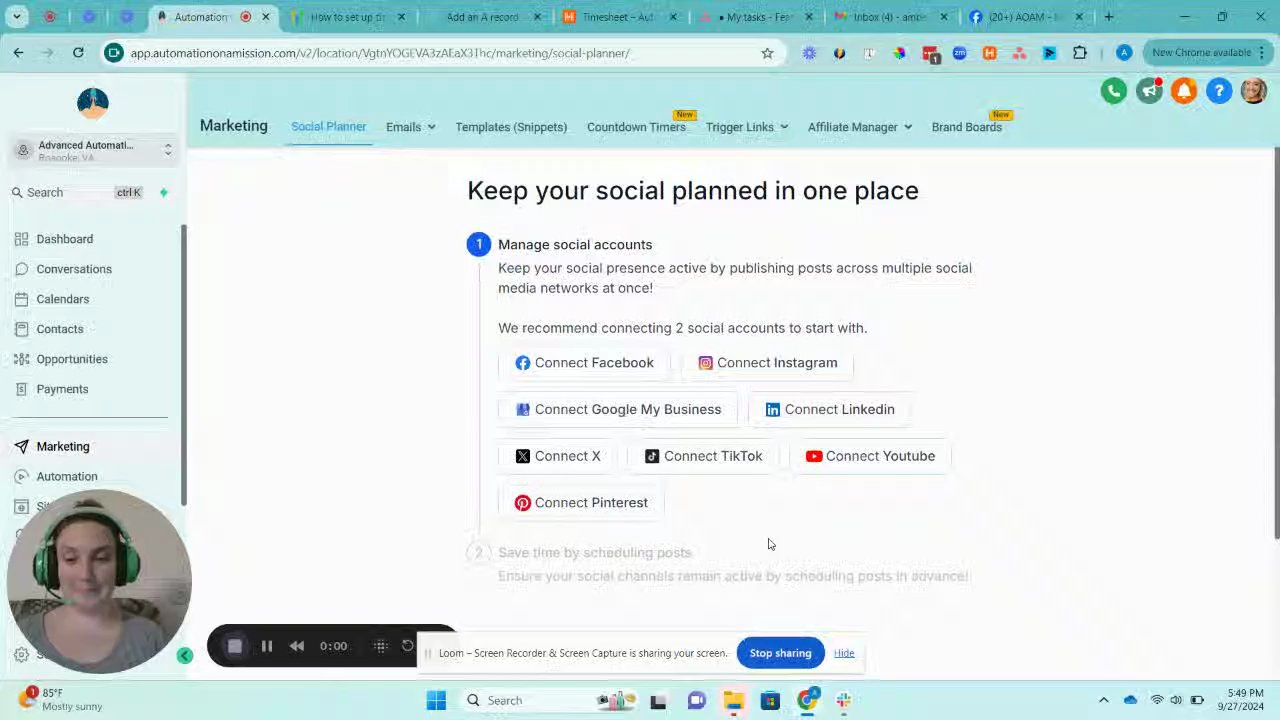
Task: Open the orange notifications bell
Action: pyautogui.click(x=1184, y=91)
